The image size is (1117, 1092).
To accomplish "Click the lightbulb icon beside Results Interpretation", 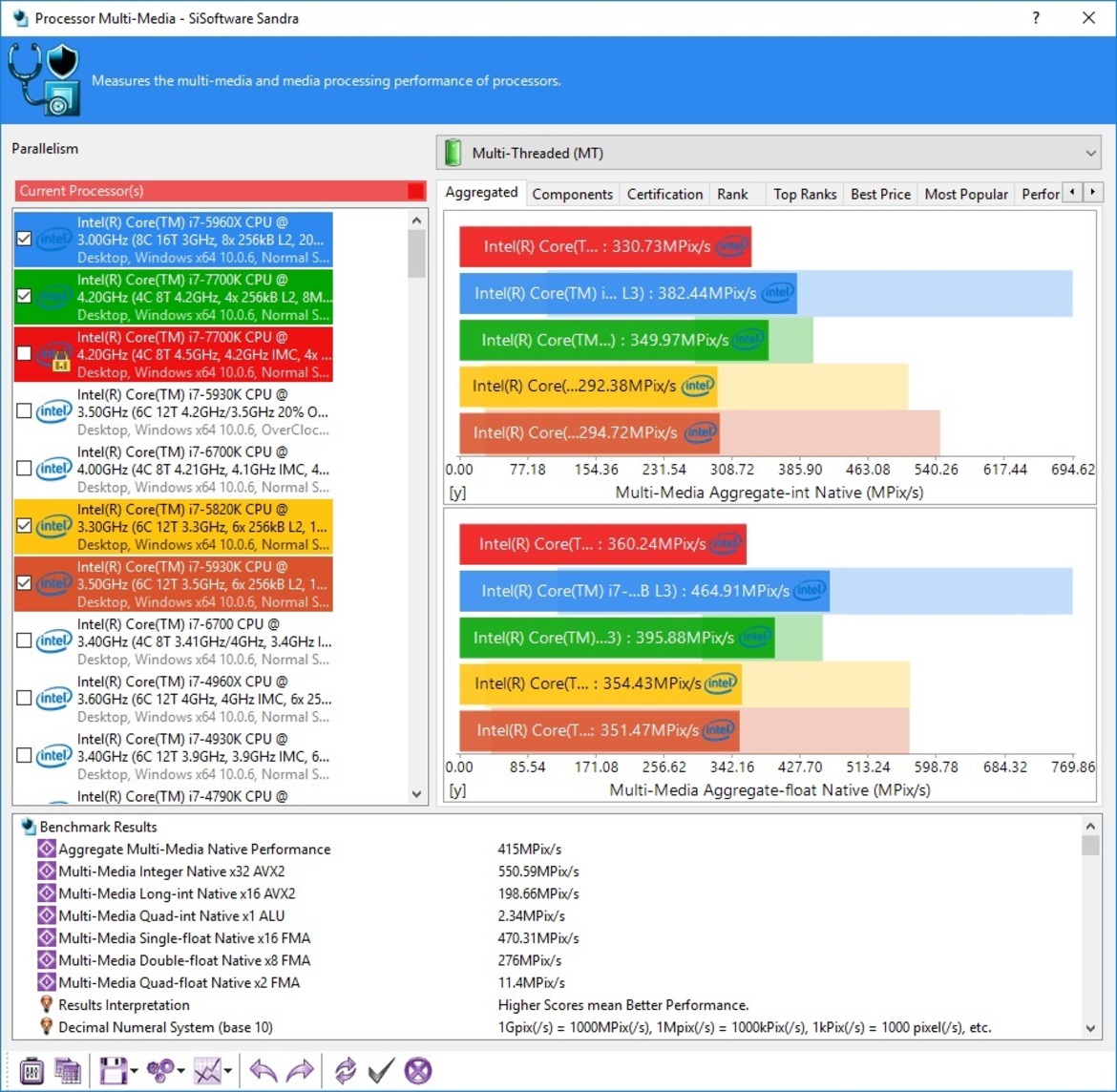I will tap(47, 1004).
